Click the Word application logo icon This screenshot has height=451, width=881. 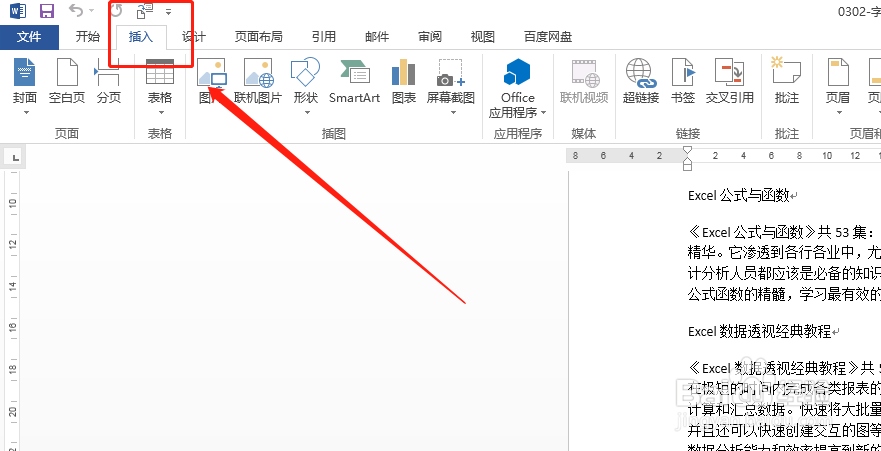pos(18,11)
